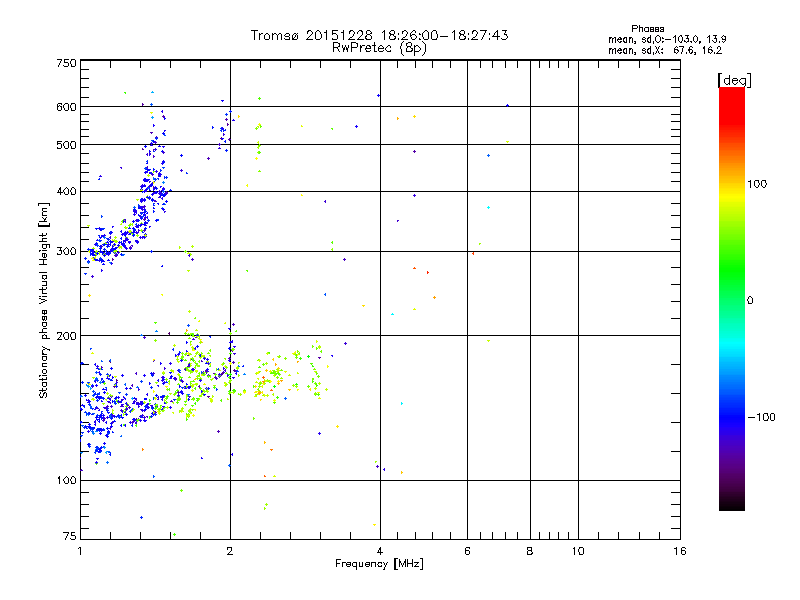The width and height of the screenshot is (800, 600).
Task: Click the "6" x-axis tick label
Action: (467, 551)
